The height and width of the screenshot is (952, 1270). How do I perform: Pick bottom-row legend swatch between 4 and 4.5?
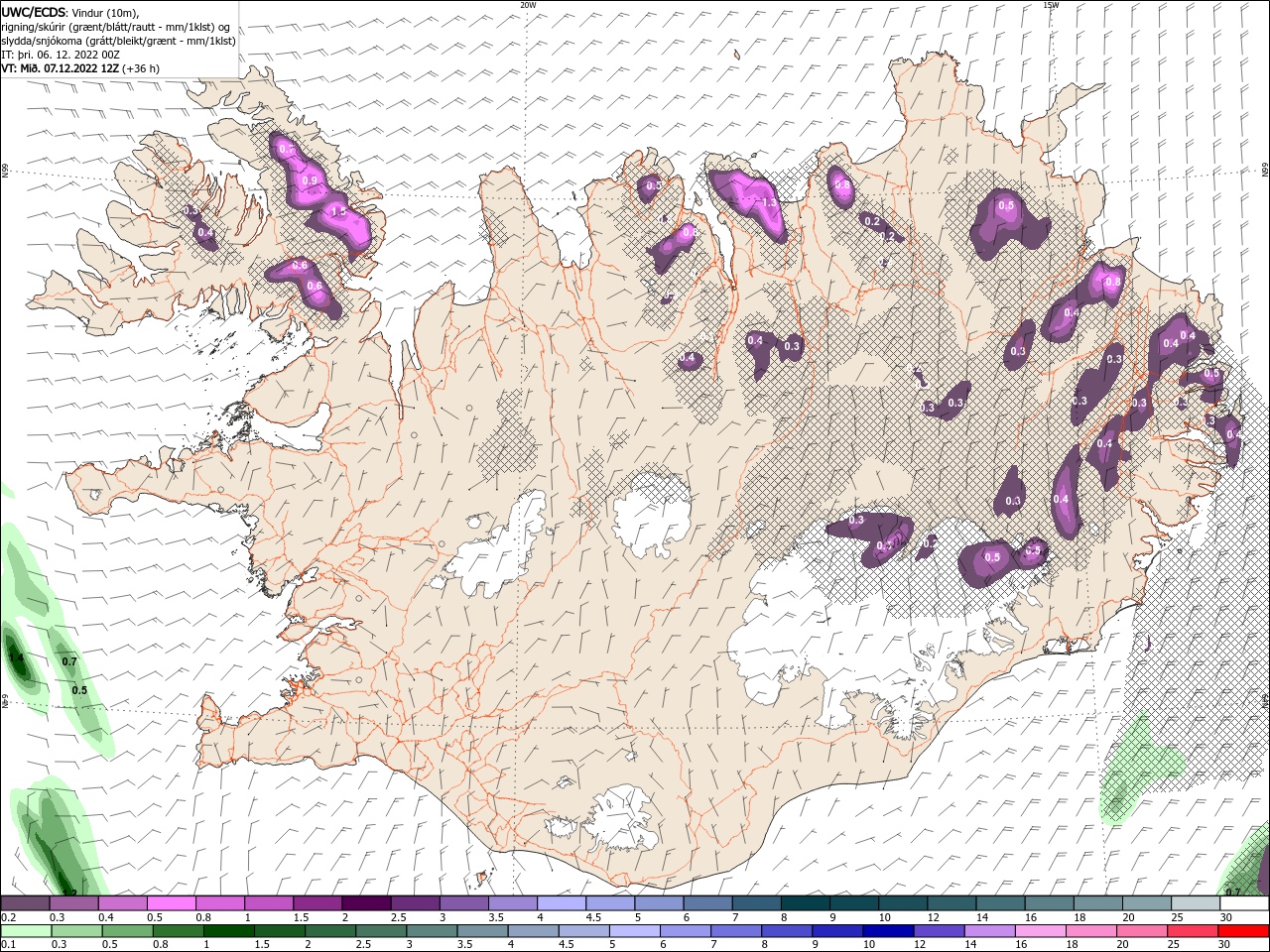pos(532,931)
